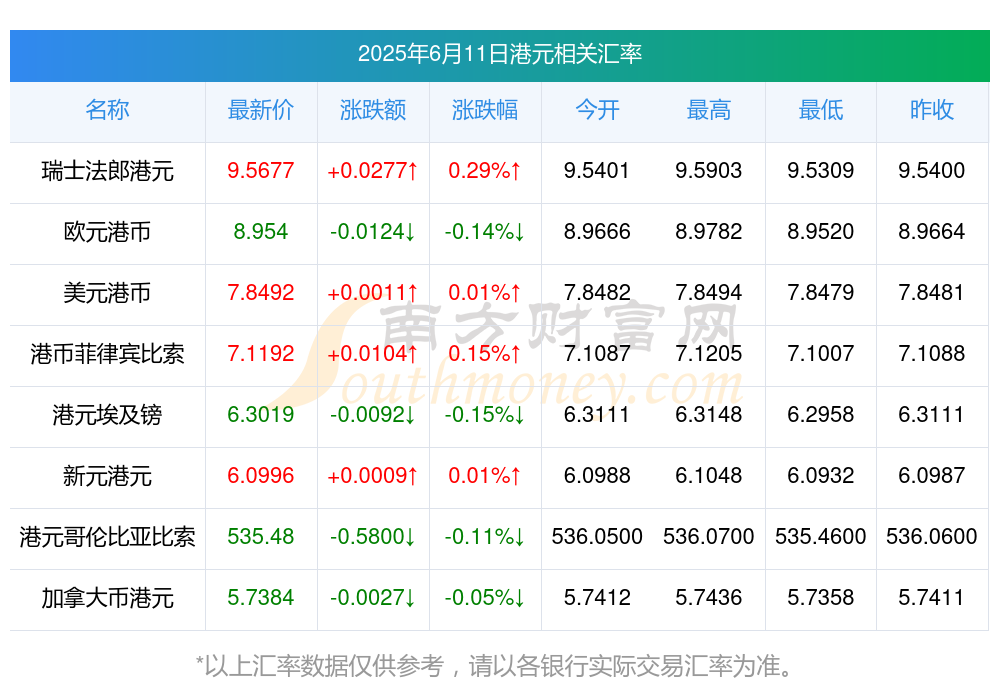Viewport: 1000px width, 698px height.
Task: Click change amount +0.0009↑
Action: [373, 475]
